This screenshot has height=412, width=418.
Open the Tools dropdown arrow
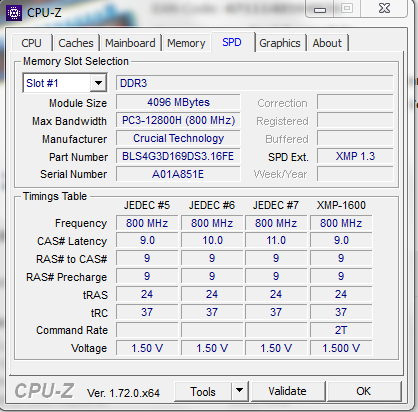(x=239, y=390)
